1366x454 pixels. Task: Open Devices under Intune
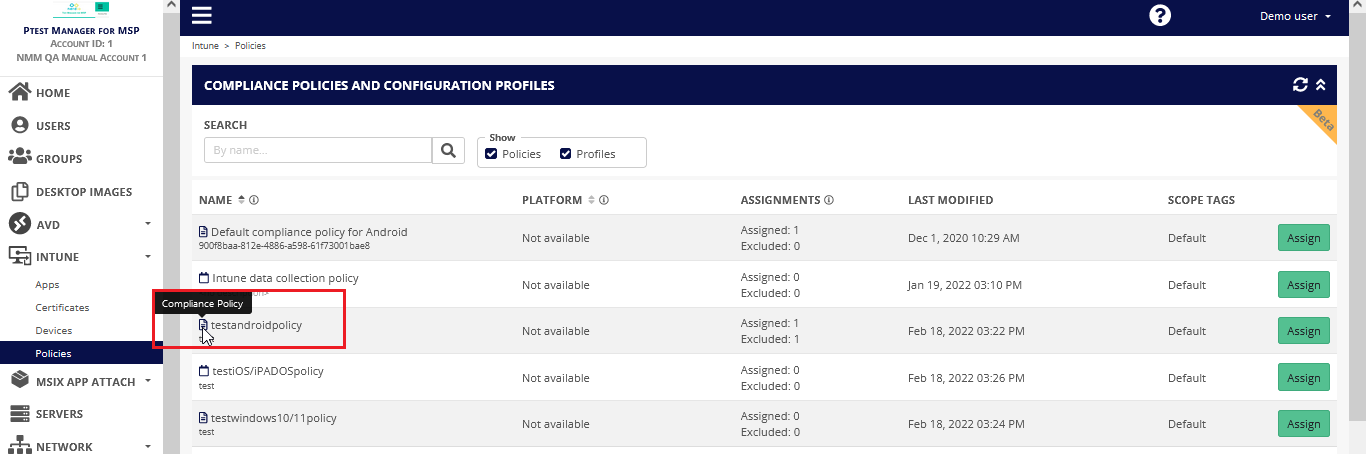(x=54, y=331)
